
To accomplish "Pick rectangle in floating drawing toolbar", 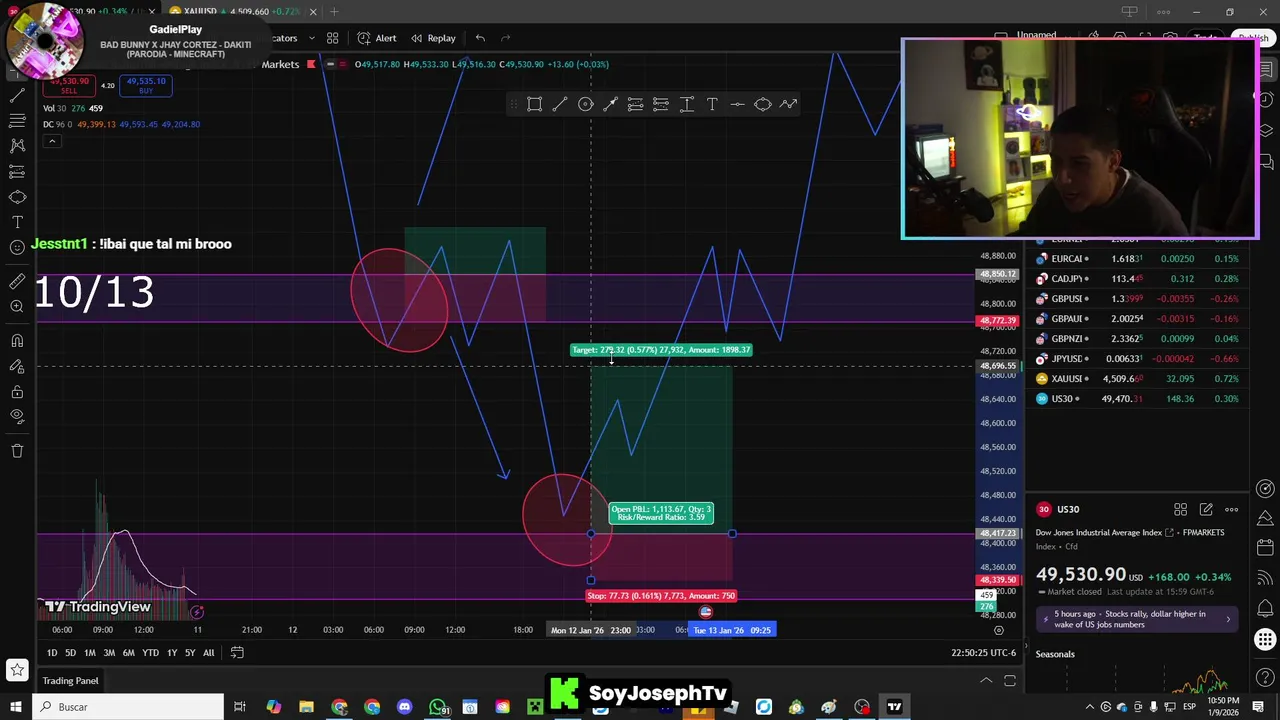I will click(535, 104).
